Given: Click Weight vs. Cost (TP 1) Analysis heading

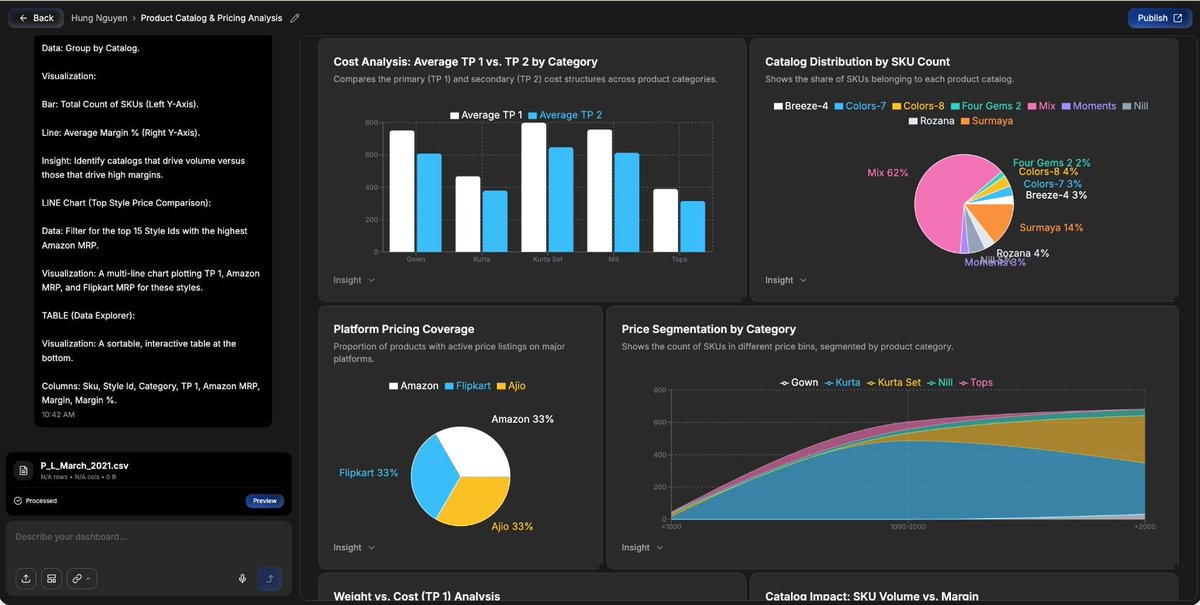Looking at the screenshot, I should coord(417,596).
